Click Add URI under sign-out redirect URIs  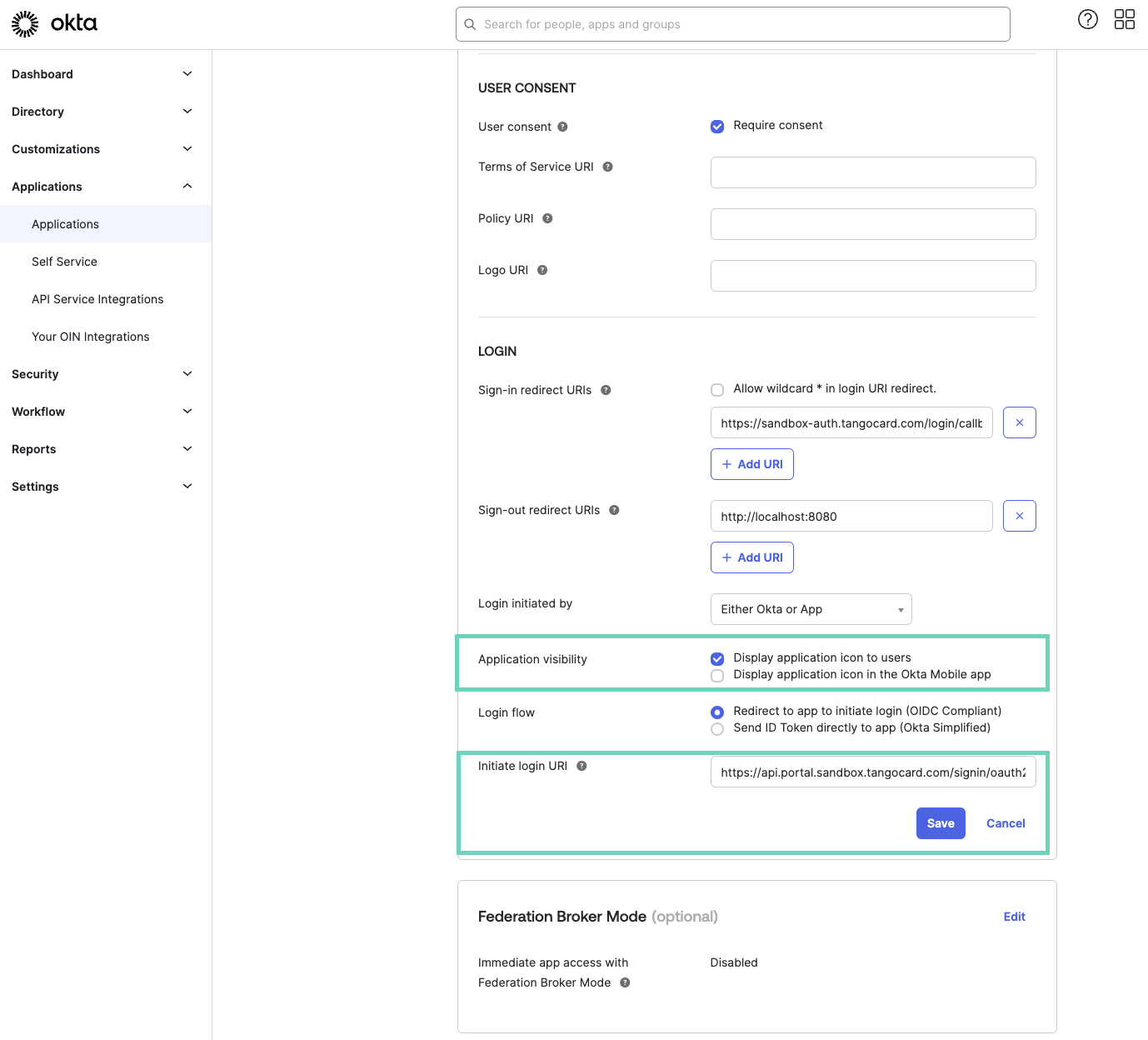751,557
